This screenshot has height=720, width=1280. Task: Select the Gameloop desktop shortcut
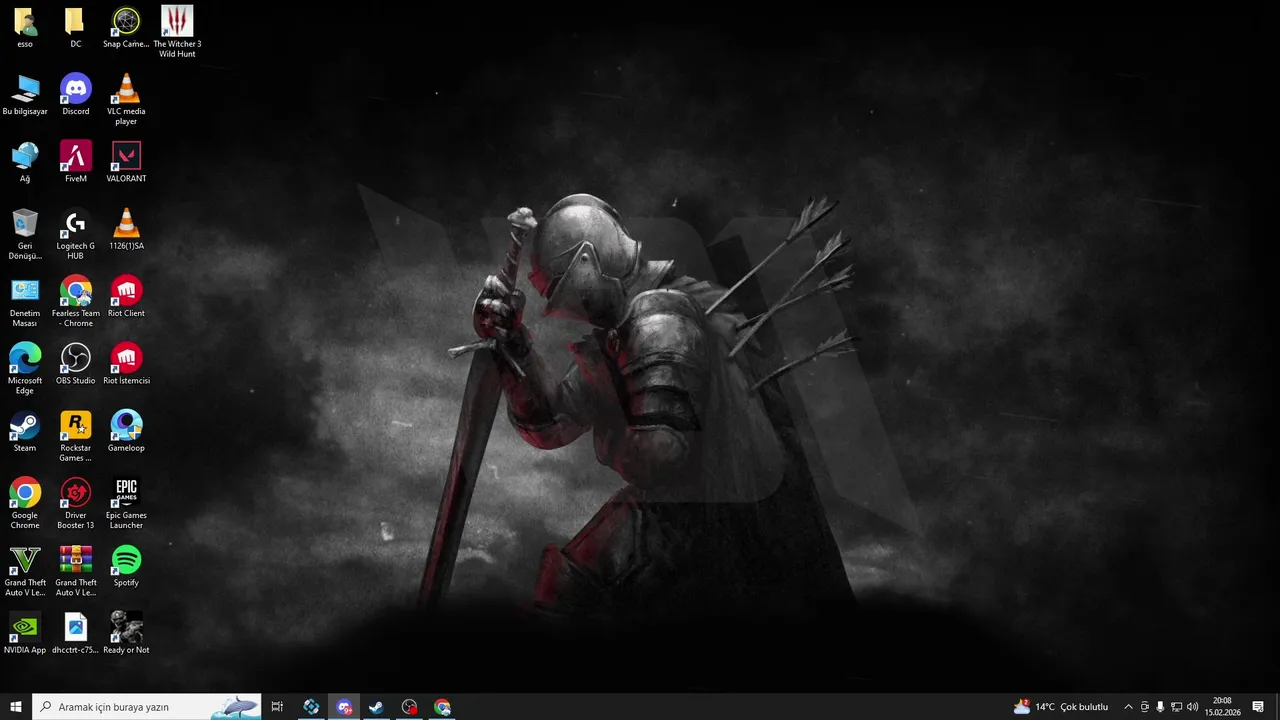click(x=126, y=430)
